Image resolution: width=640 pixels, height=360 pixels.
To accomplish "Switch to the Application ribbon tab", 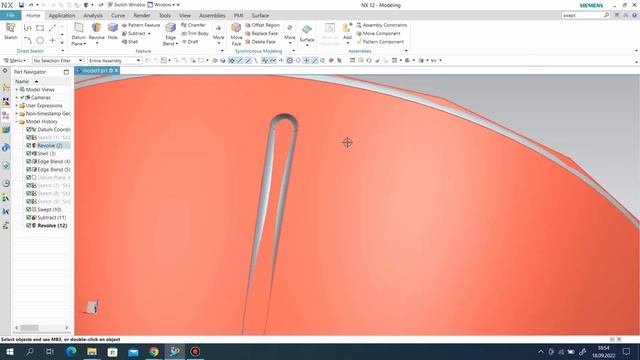I will click(62, 15).
